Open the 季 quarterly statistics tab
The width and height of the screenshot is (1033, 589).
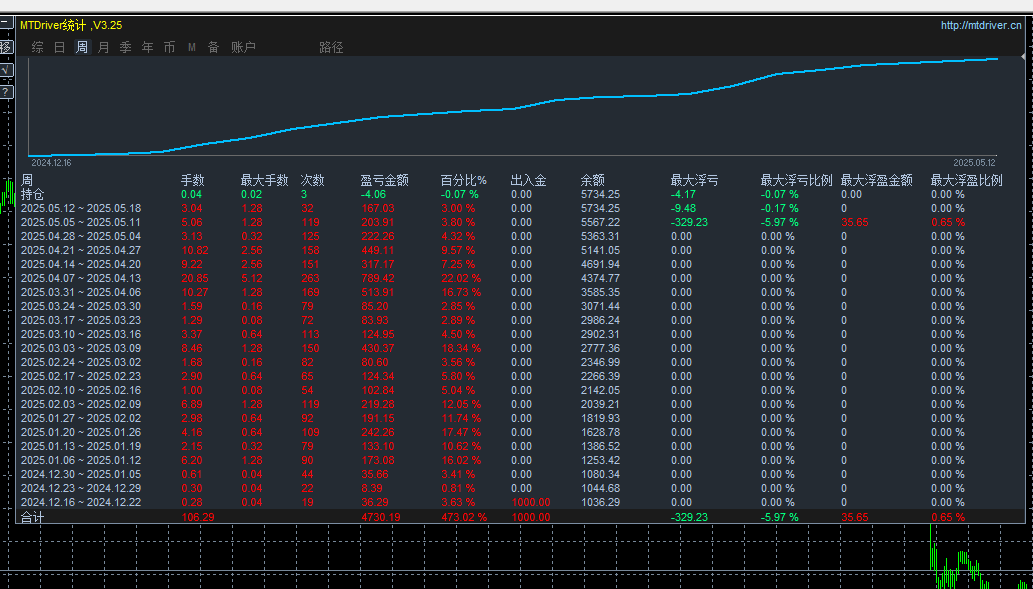125,47
